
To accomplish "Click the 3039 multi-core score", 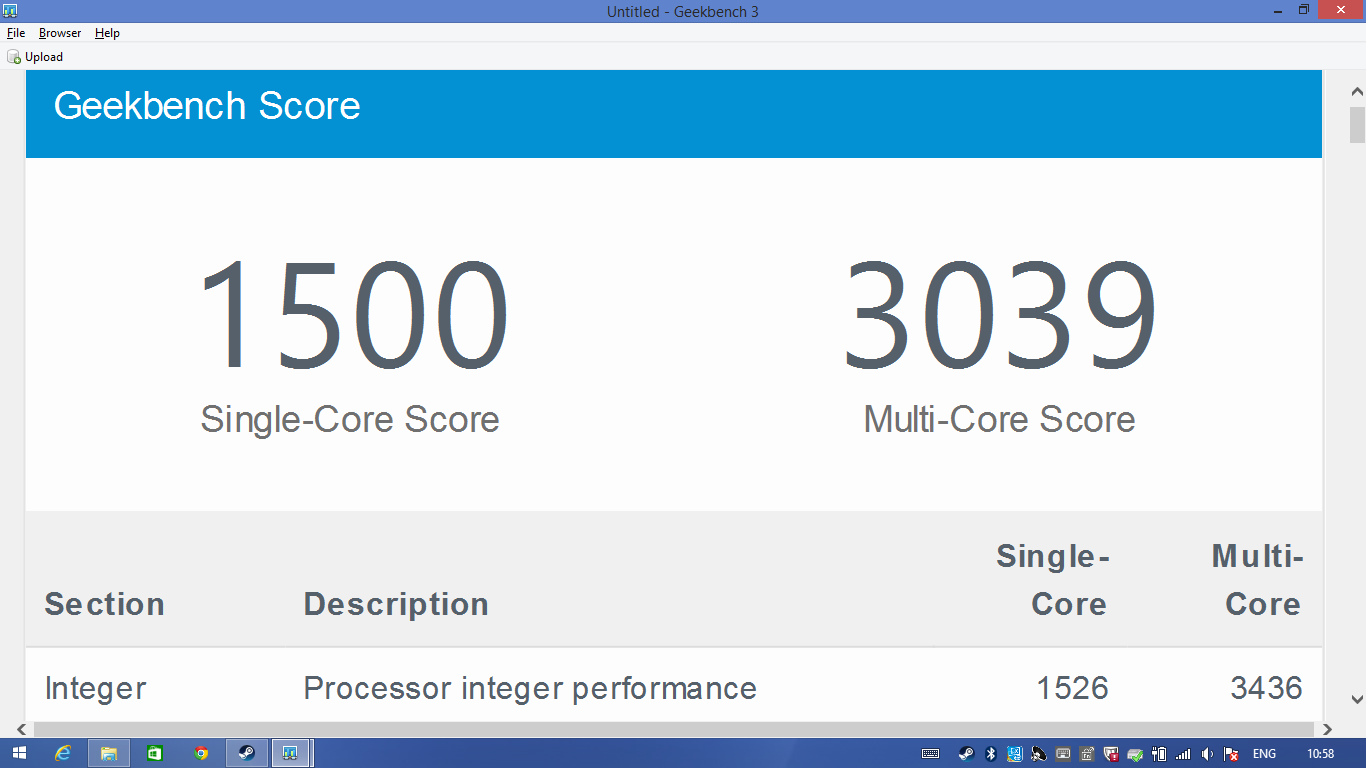I will 999,315.
